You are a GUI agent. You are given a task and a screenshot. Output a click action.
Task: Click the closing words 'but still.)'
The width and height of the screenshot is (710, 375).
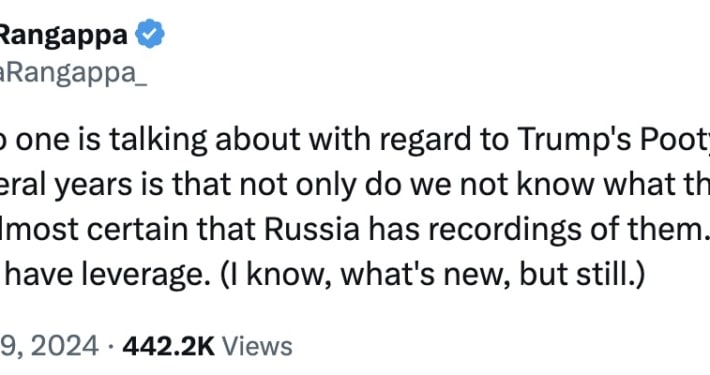582,274
